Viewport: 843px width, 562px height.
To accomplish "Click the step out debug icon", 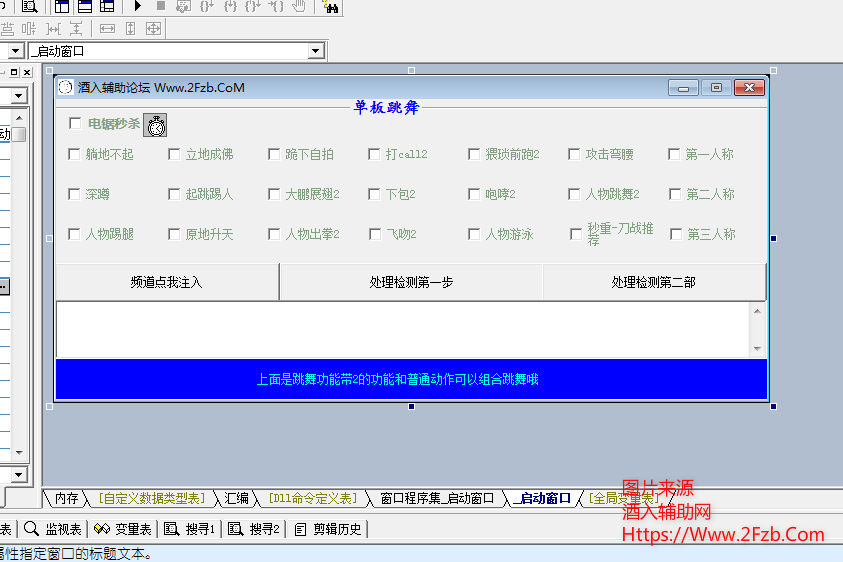I will 253,6.
